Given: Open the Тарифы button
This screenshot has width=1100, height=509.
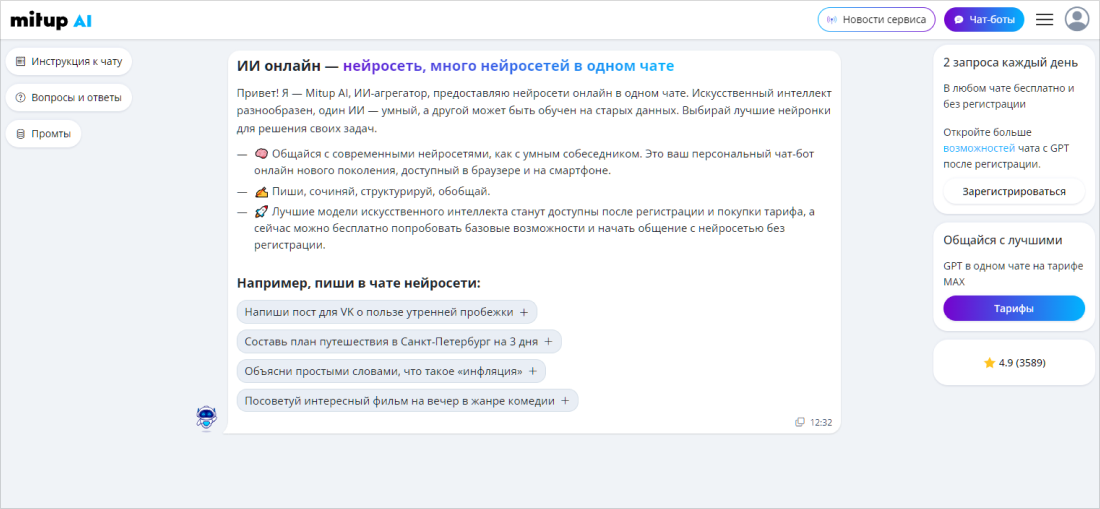Looking at the screenshot, I should pyautogui.click(x=1013, y=308).
